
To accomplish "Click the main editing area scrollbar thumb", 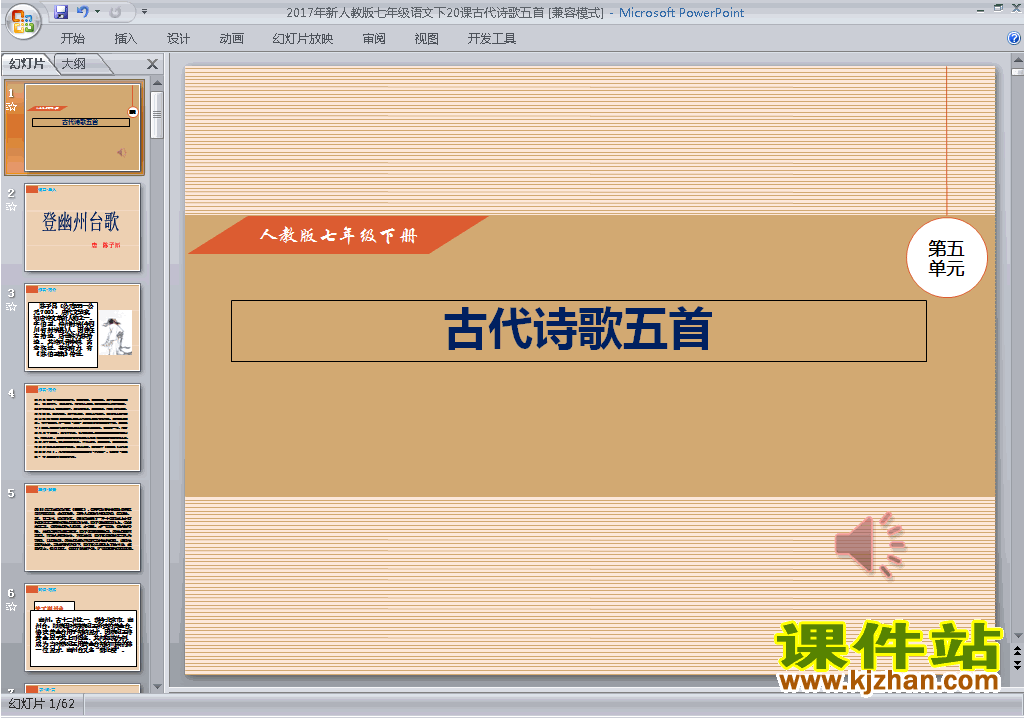I will tap(1017, 71).
